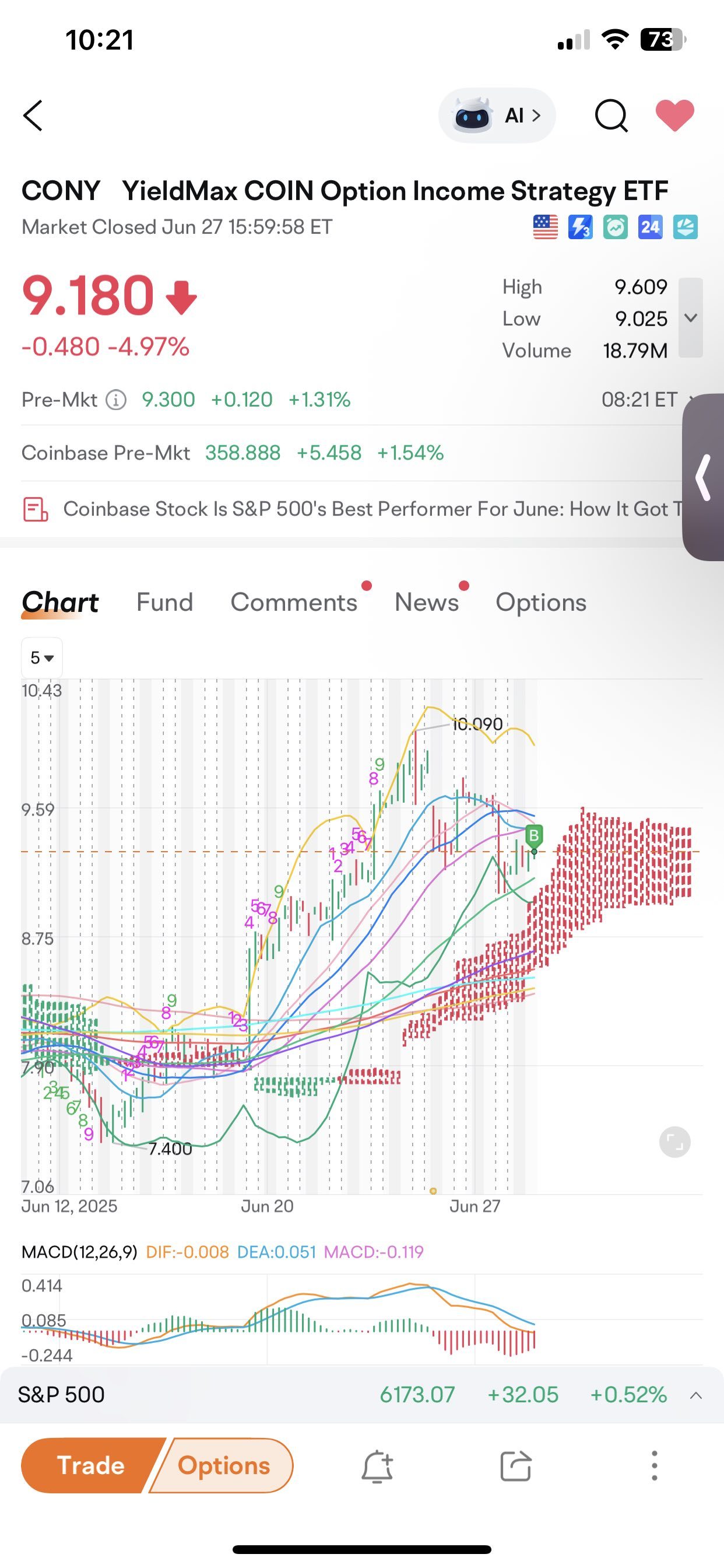Open the three-dot more menu

point(654,1466)
